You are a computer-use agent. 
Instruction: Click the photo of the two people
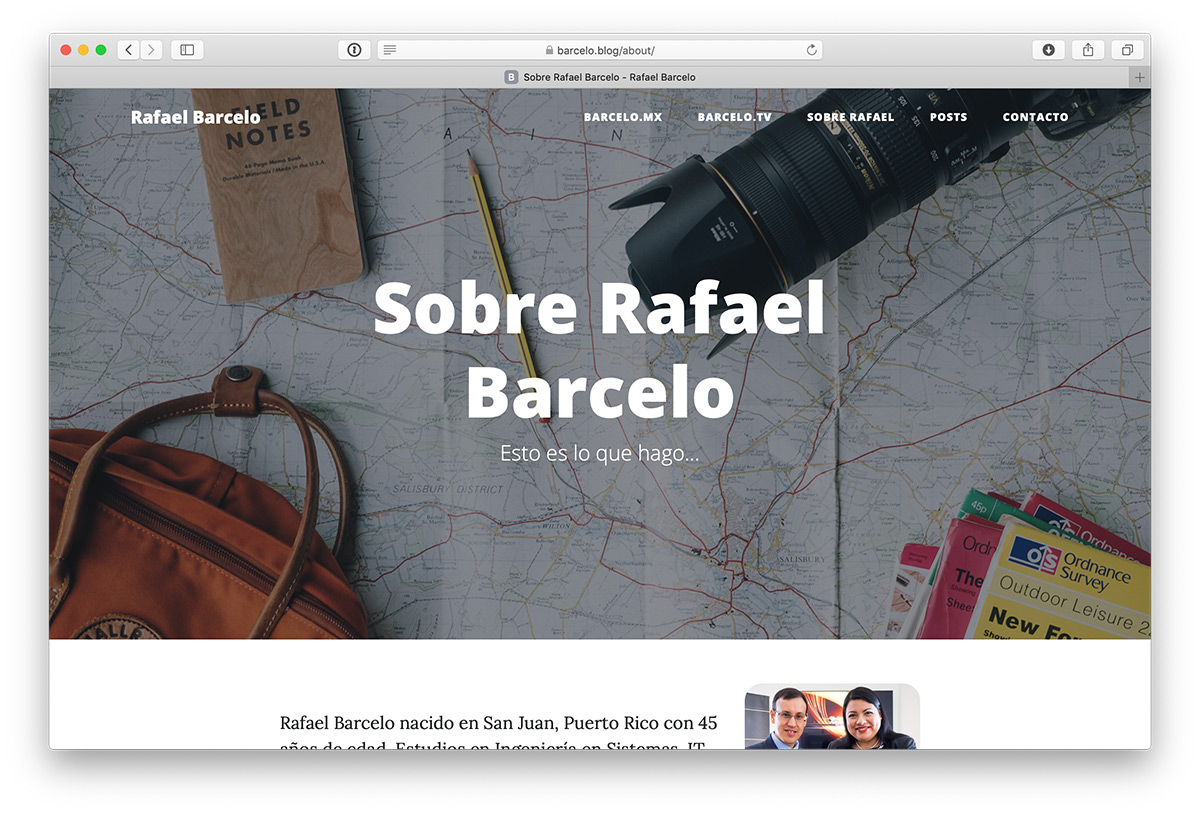(831, 717)
